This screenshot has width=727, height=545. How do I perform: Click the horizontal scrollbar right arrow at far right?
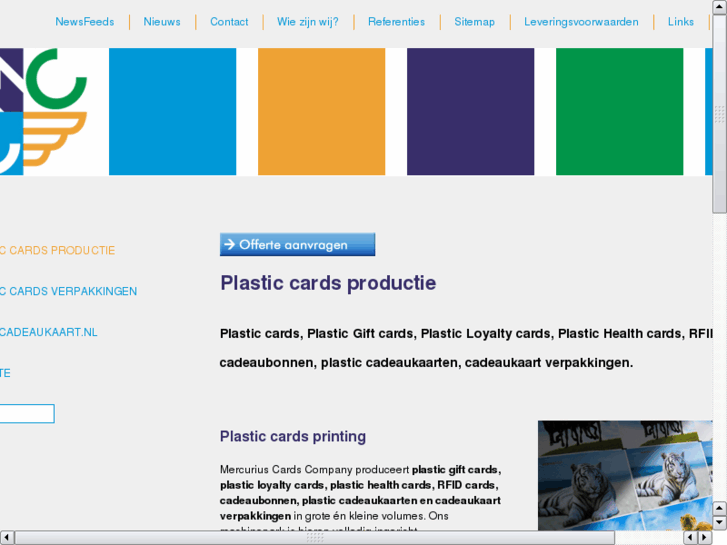(705, 538)
